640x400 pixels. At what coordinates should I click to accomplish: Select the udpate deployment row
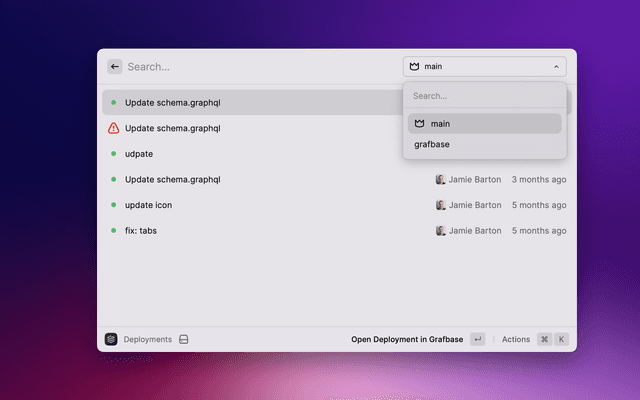pyautogui.click(x=250, y=154)
